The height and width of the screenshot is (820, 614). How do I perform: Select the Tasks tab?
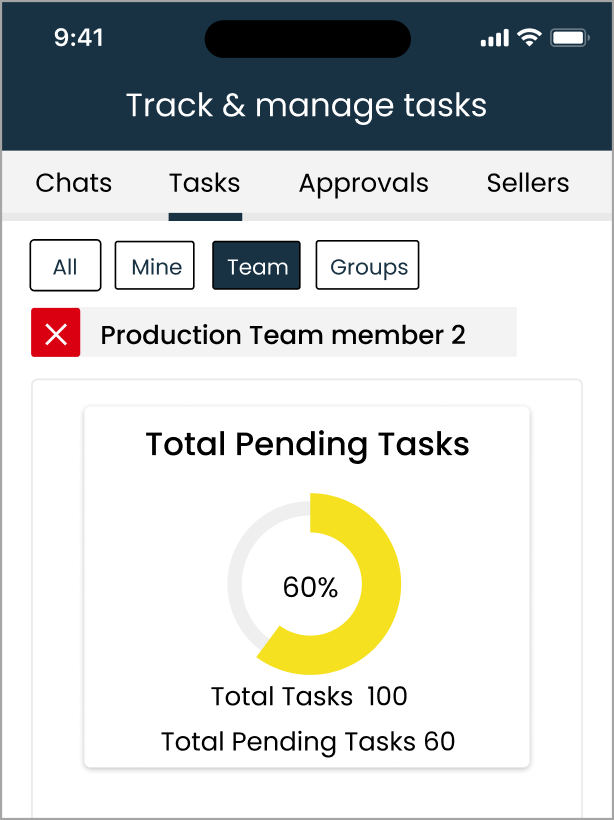(204, 183)
